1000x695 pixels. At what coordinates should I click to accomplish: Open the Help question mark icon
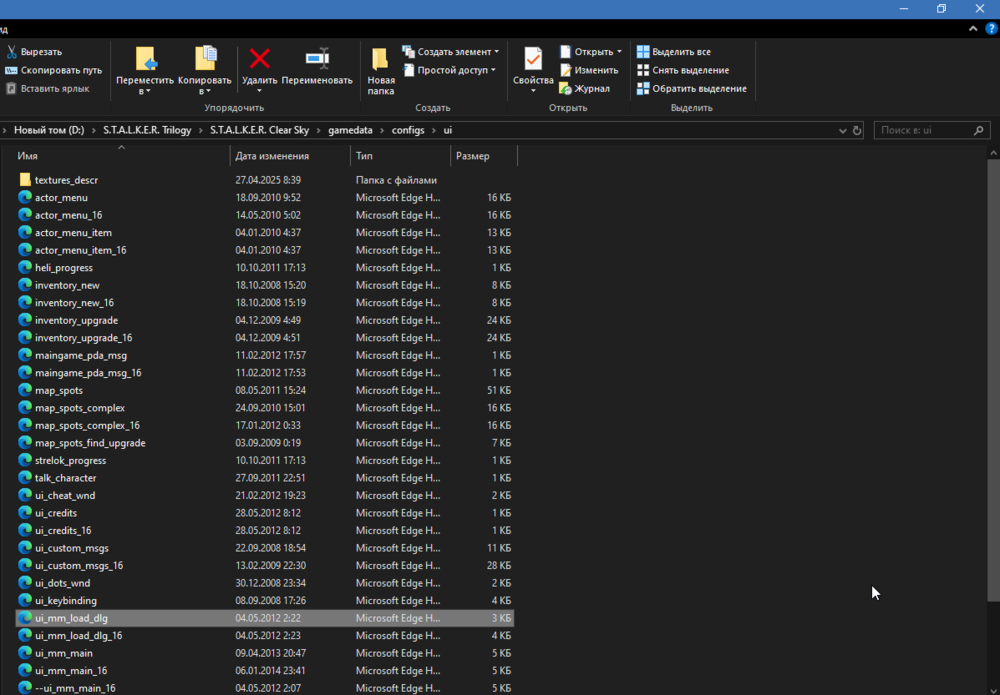click(x=991, y=29)
